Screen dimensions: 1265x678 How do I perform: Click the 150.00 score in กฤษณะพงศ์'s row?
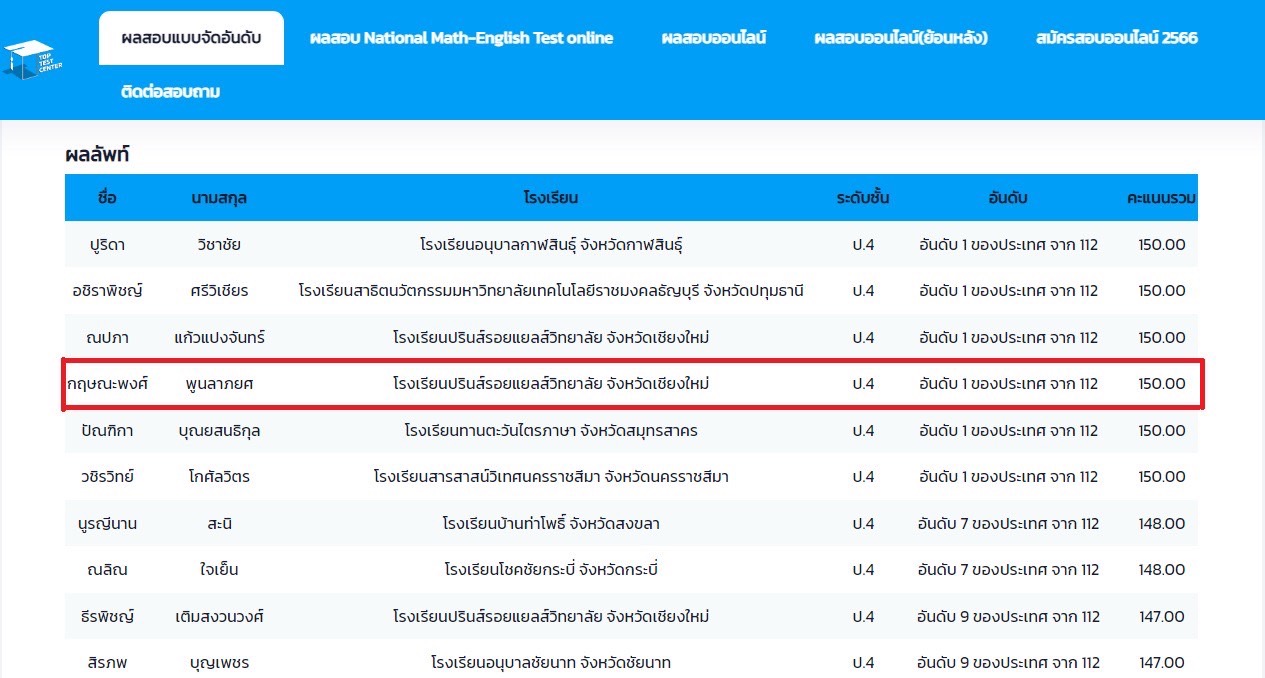(1162, 383)
